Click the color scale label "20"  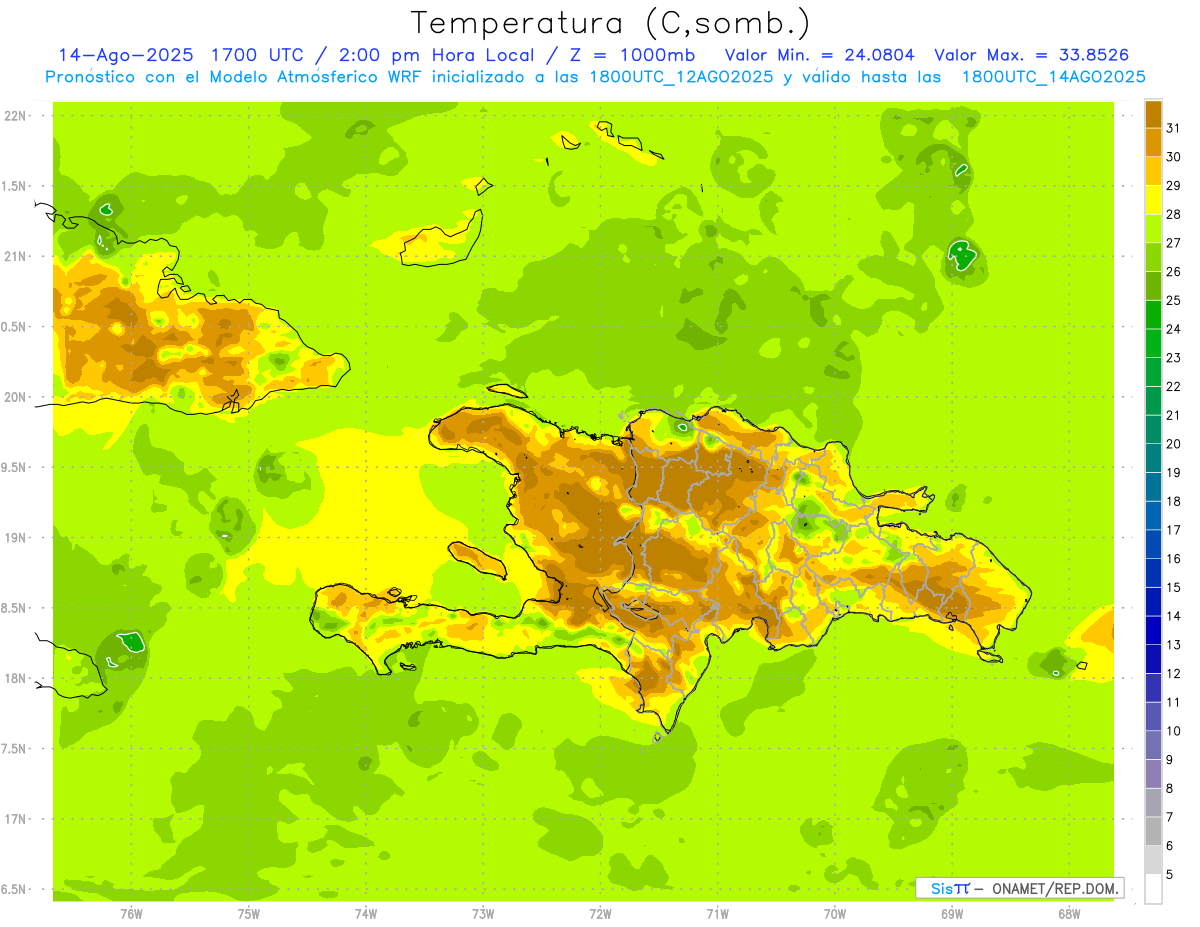1173,444
